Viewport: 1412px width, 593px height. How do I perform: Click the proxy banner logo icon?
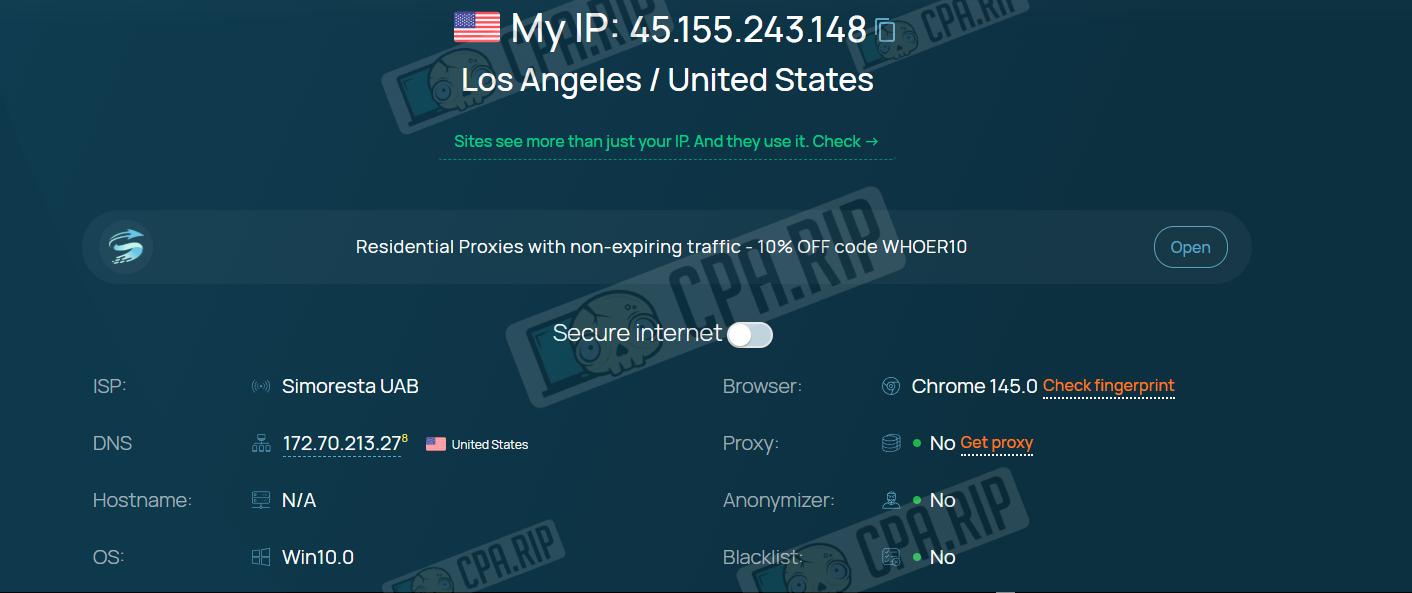pyautogui.click(x=127, y=246)
